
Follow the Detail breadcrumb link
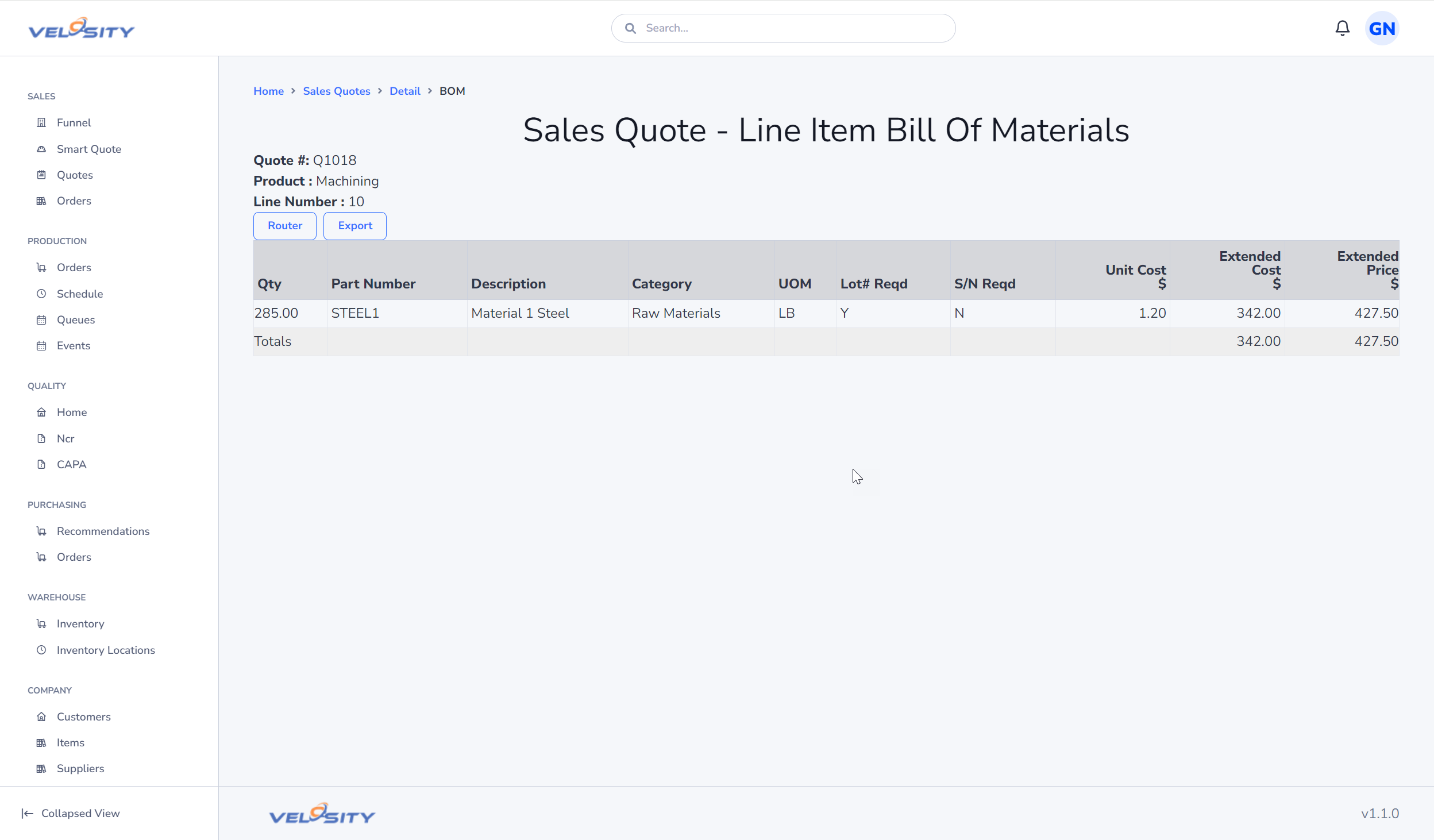point(405,91)
